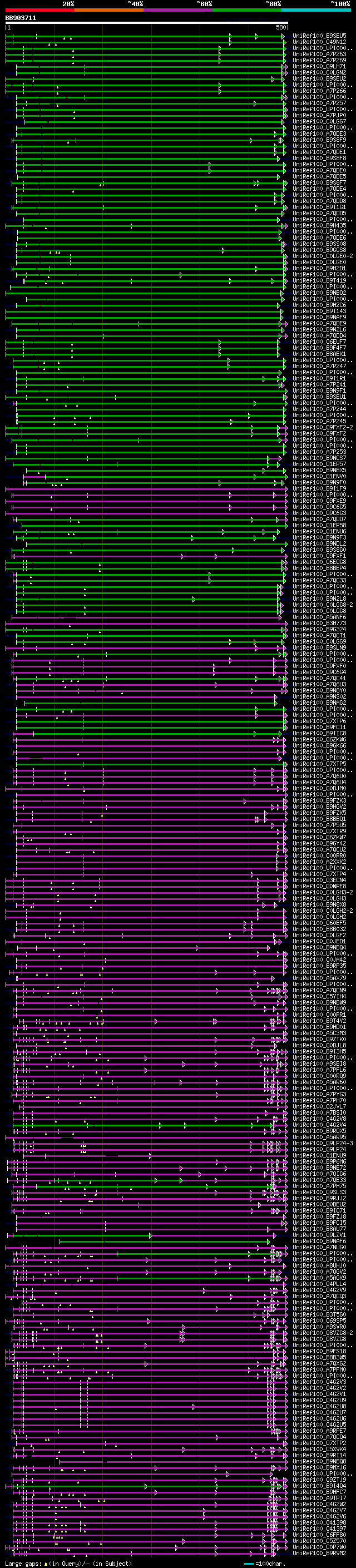356x1568 pixels.
Task: Open hit UniRef100_A7P263
Action: 319,54
